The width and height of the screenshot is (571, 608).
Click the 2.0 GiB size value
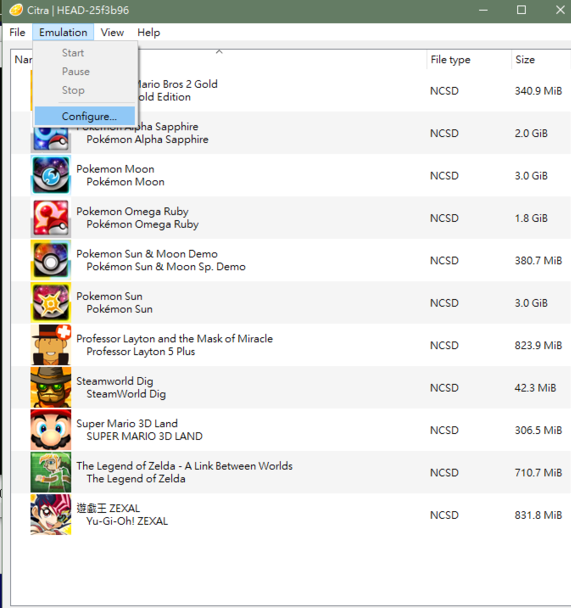click(531, 133)
